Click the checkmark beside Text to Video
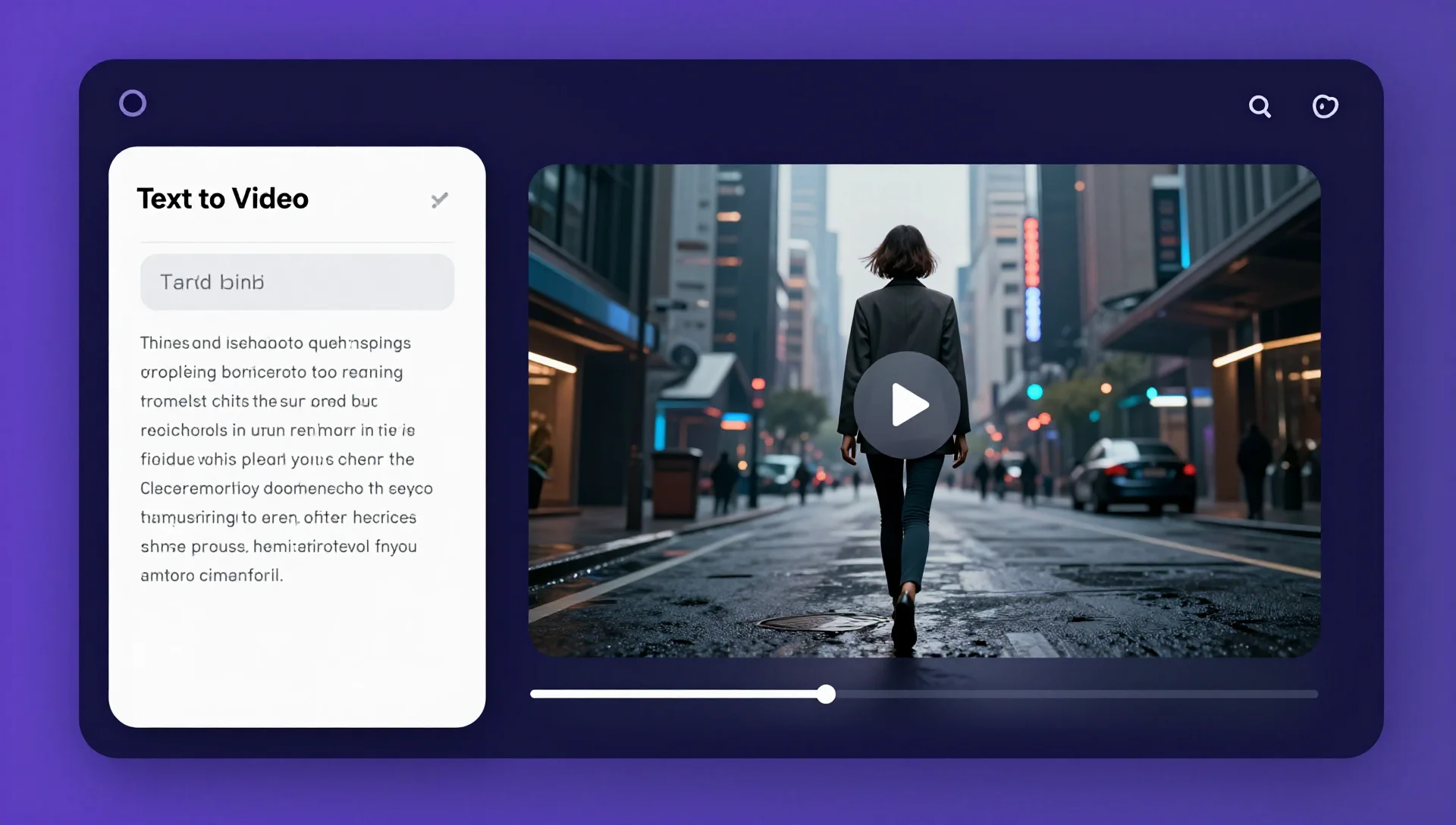 pos(439,199)
